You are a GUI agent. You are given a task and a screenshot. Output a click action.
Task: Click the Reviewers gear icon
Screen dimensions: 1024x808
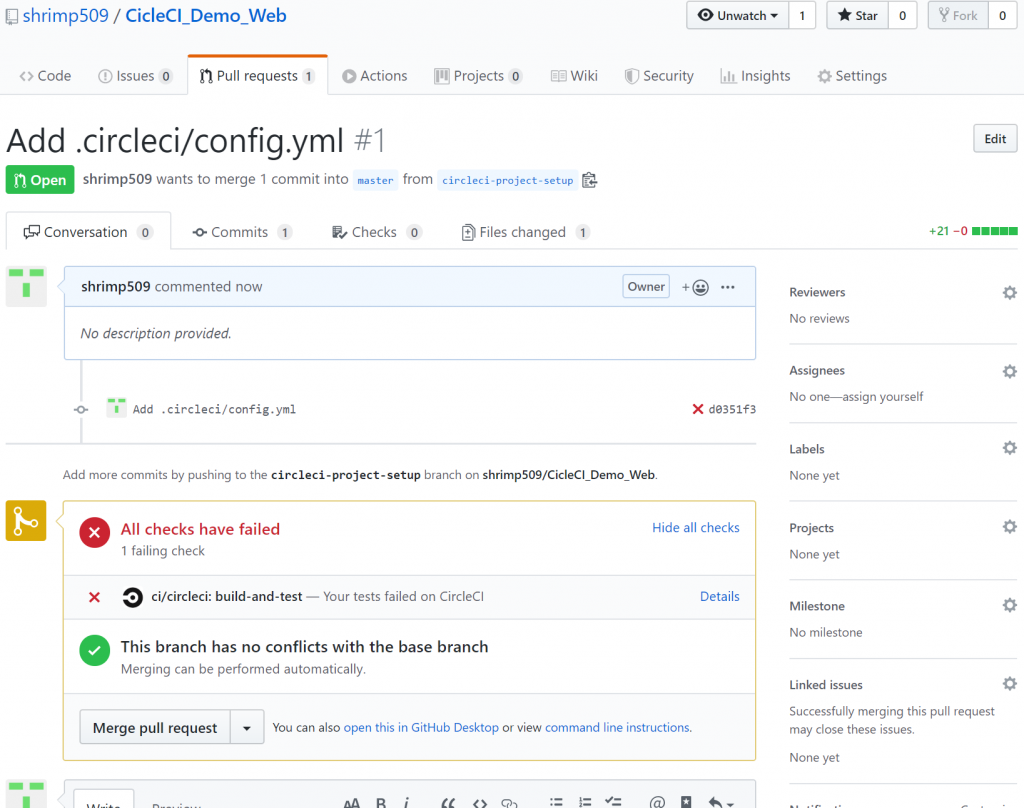tap(1010, 293)
